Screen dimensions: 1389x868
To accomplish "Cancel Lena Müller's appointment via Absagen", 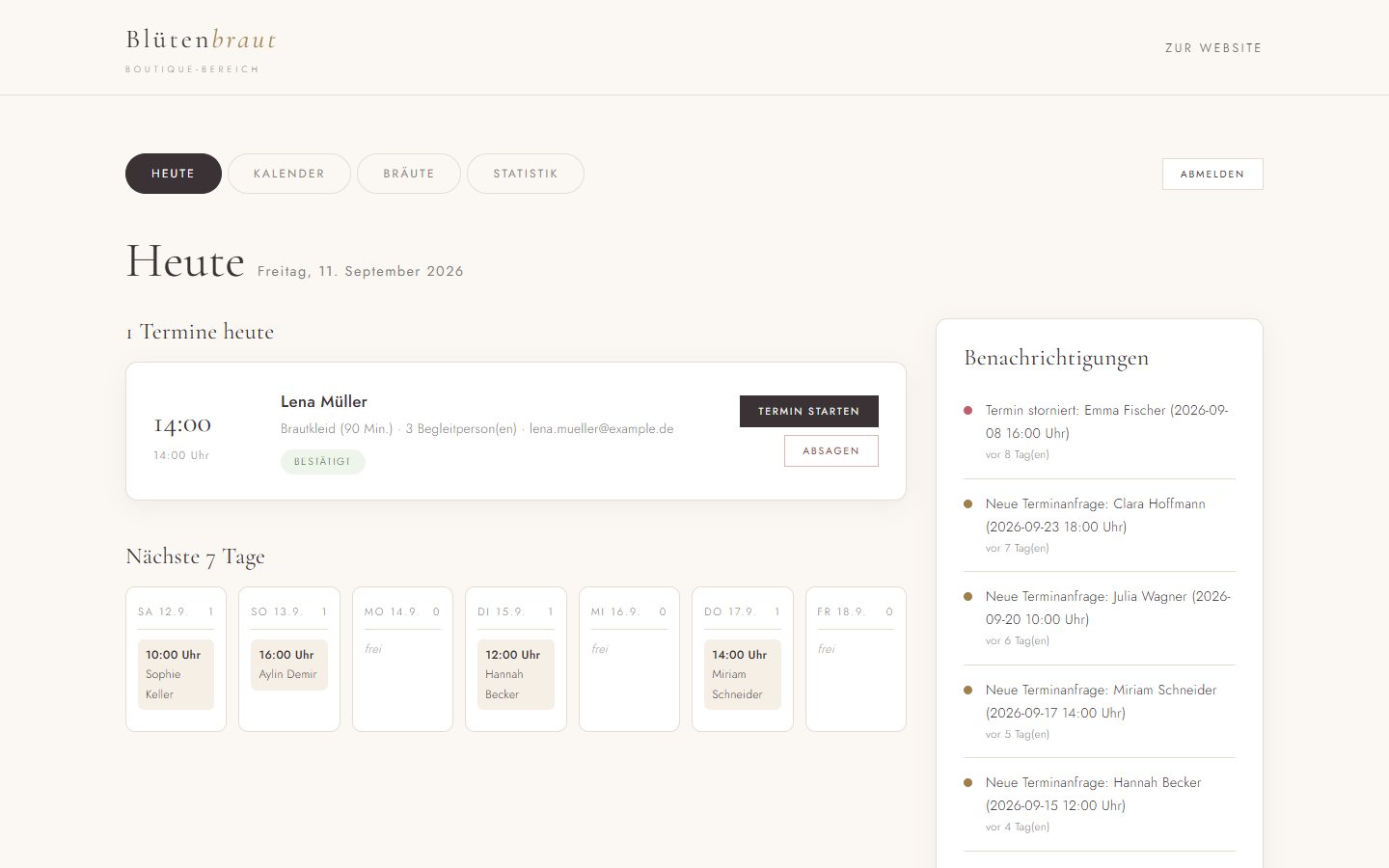I will pyautogui.click(x=831, y=450).
